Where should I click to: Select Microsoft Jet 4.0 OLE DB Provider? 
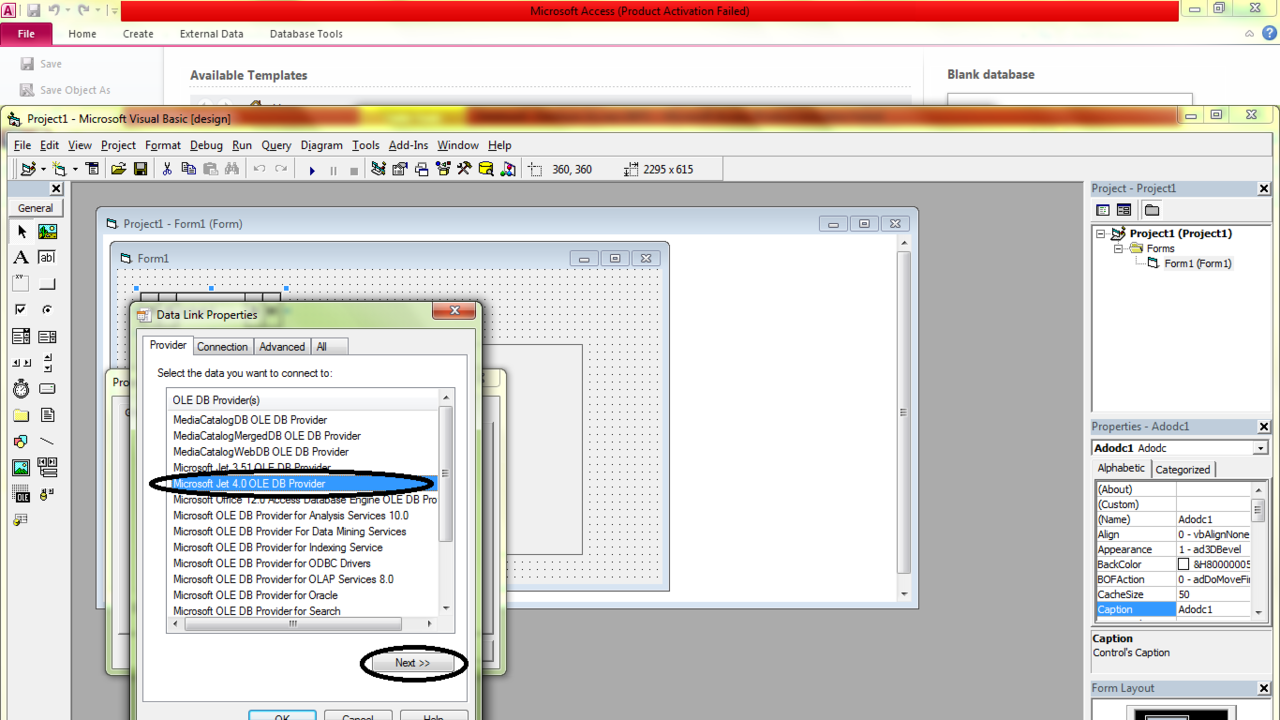[x=303, y=483]
